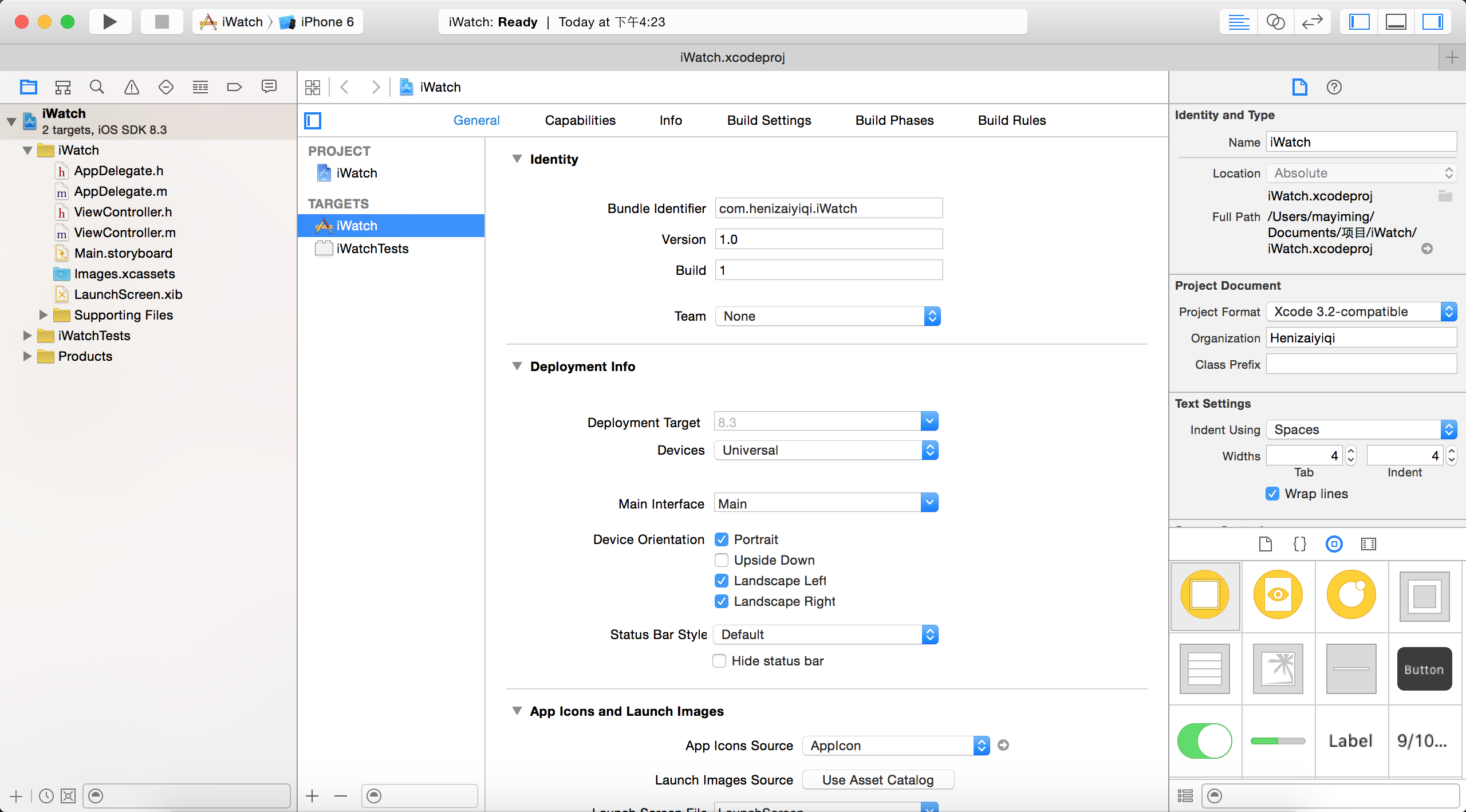Collapse the Deployment Info section
The height and width of the screenshot is (812, 1466).
tap(517, 366)
